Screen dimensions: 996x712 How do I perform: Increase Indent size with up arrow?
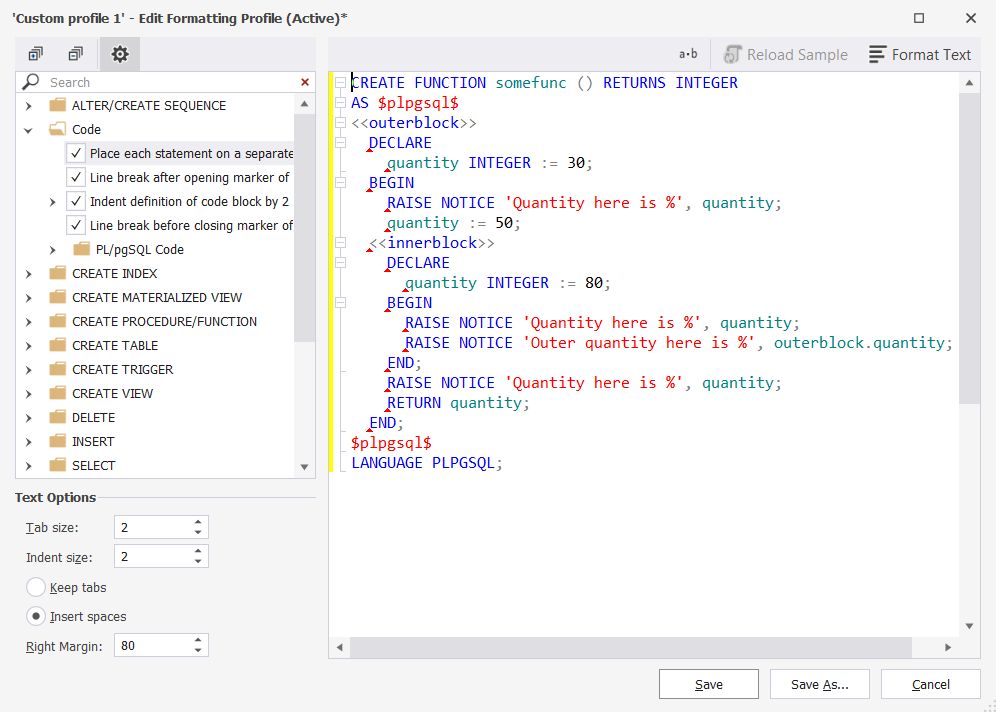(x=198, y=551)
